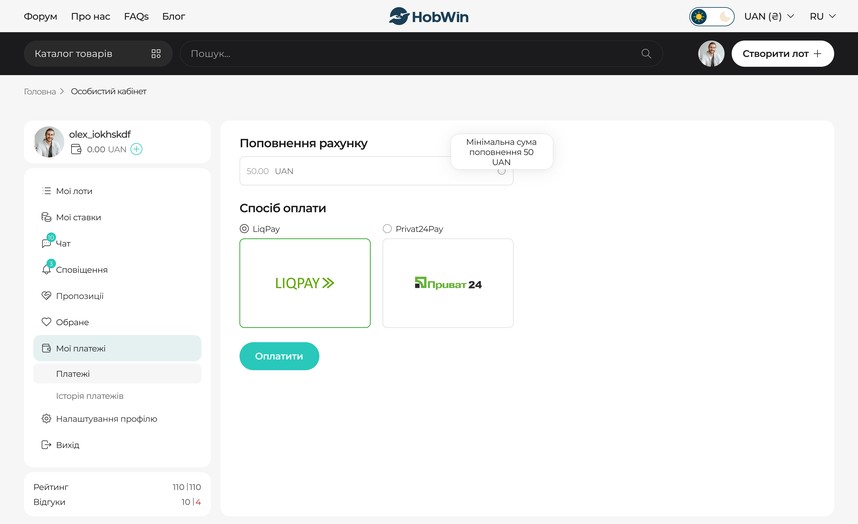
Task: Toggle the light/dark theme switch
Action: point(711,16)
